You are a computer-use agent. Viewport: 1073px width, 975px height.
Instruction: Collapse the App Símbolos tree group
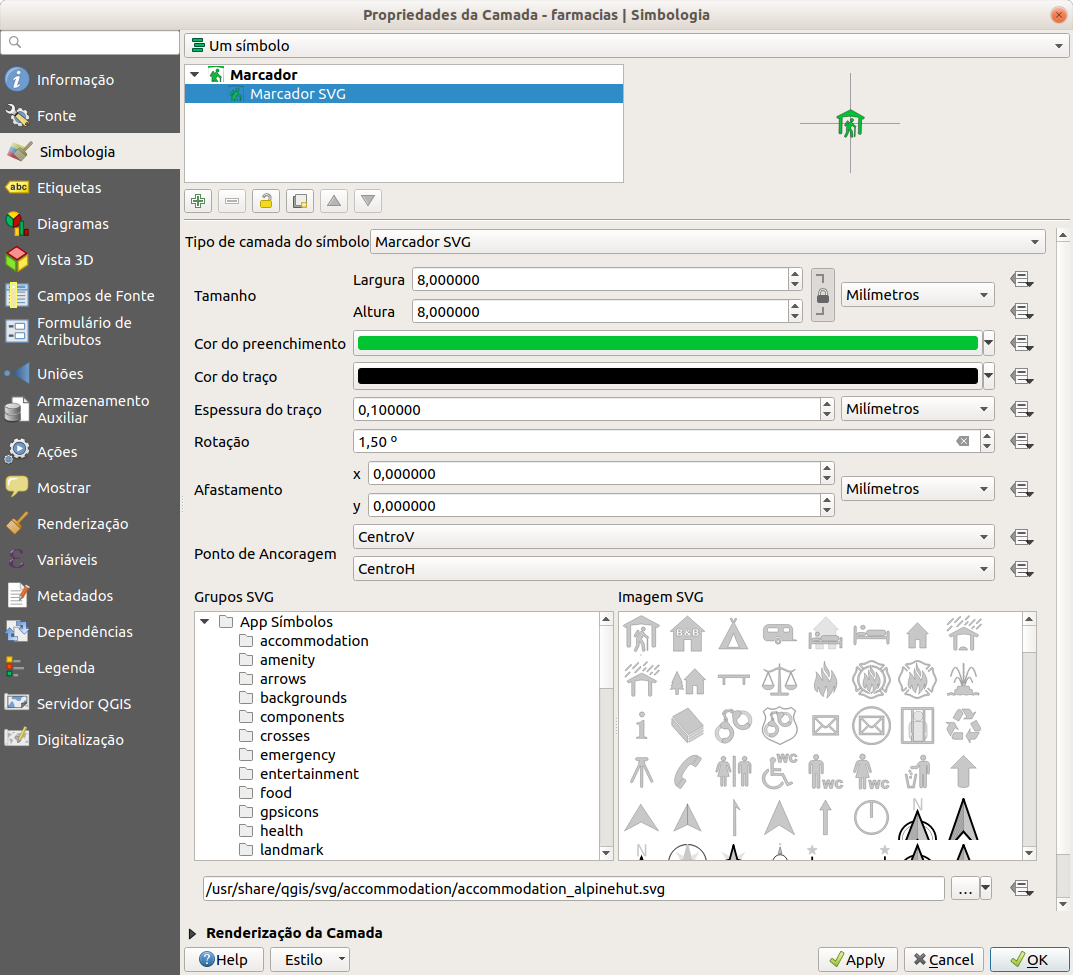click(x=205, y=622)
